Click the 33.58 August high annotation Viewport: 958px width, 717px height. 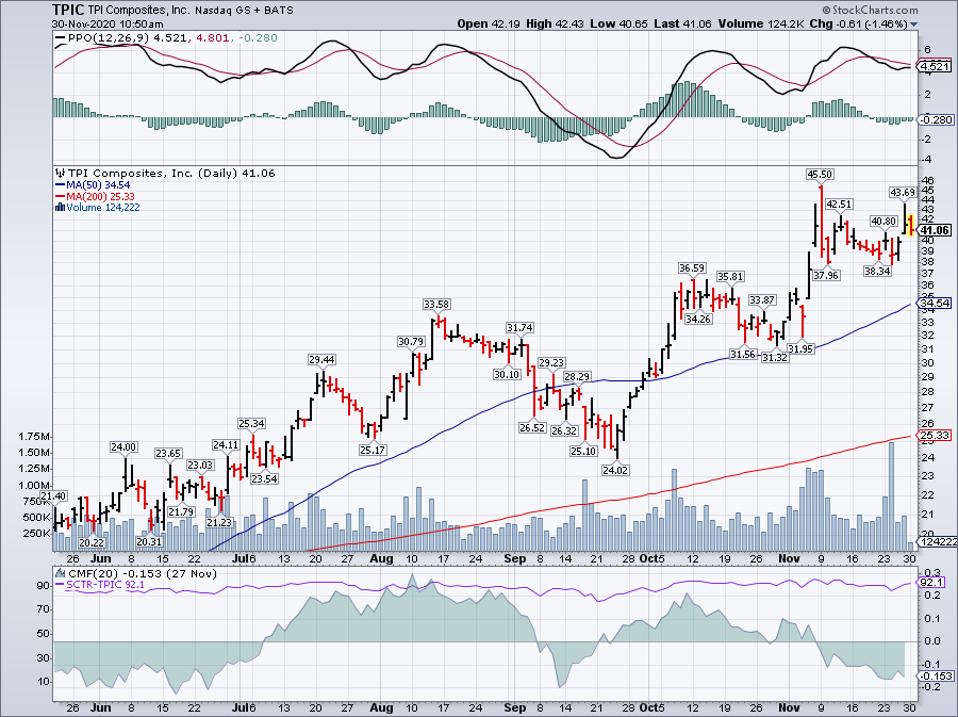(x=437, y=304)
